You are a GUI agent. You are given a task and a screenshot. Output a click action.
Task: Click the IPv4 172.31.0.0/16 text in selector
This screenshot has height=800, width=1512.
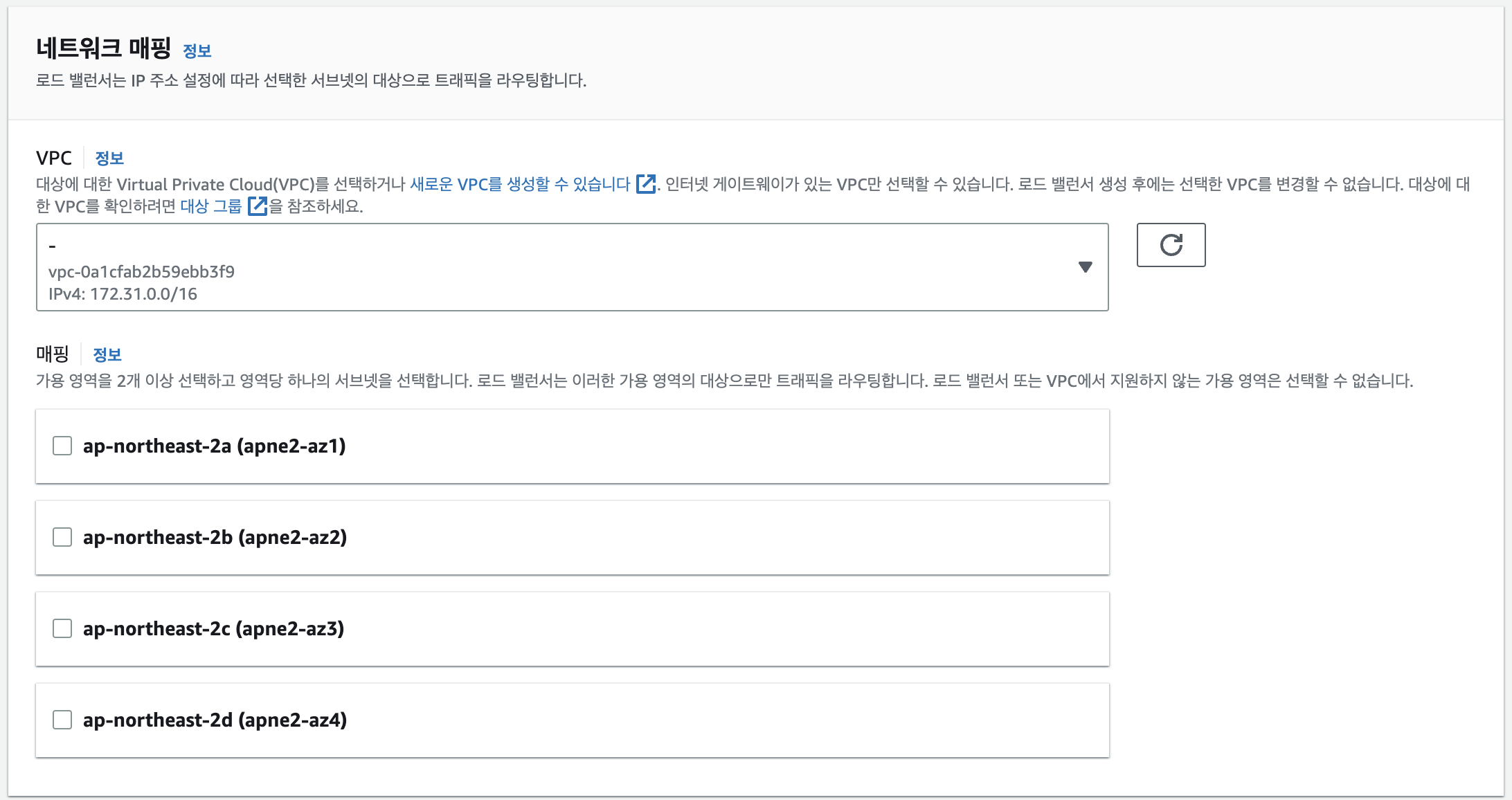click(123, 294)
